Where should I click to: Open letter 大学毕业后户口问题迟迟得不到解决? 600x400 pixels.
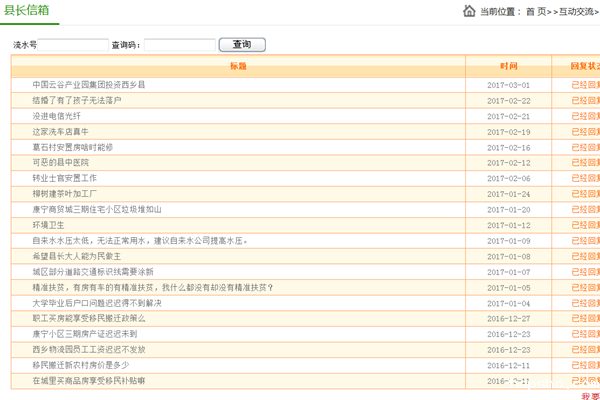pyautogui.click(x=96, y=303)
